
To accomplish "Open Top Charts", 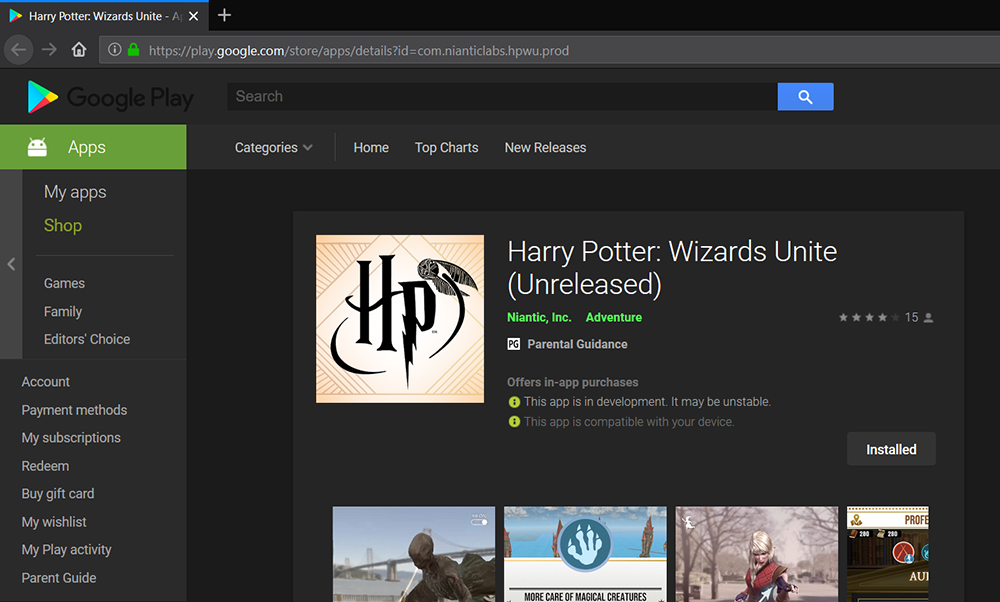I will [446, 147].
